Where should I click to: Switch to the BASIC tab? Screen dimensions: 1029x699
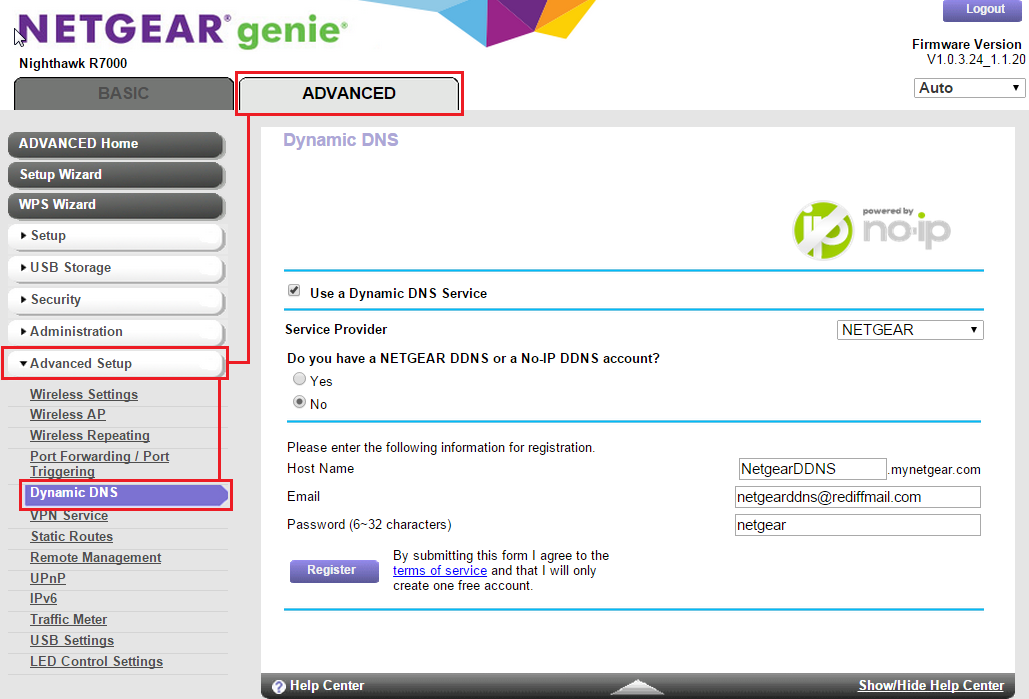pyautogui.click(x=123, y=93)
